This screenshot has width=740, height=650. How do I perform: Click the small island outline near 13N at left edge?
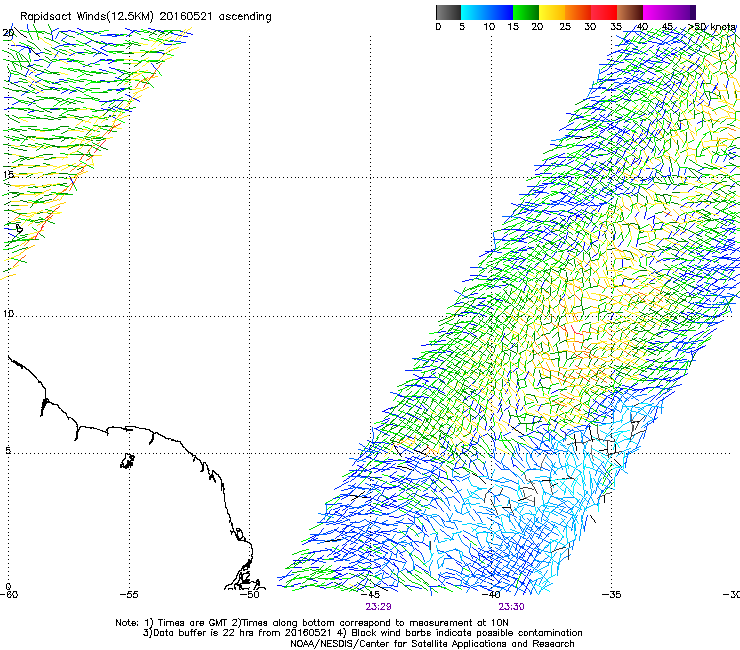[x=19, y=229]
